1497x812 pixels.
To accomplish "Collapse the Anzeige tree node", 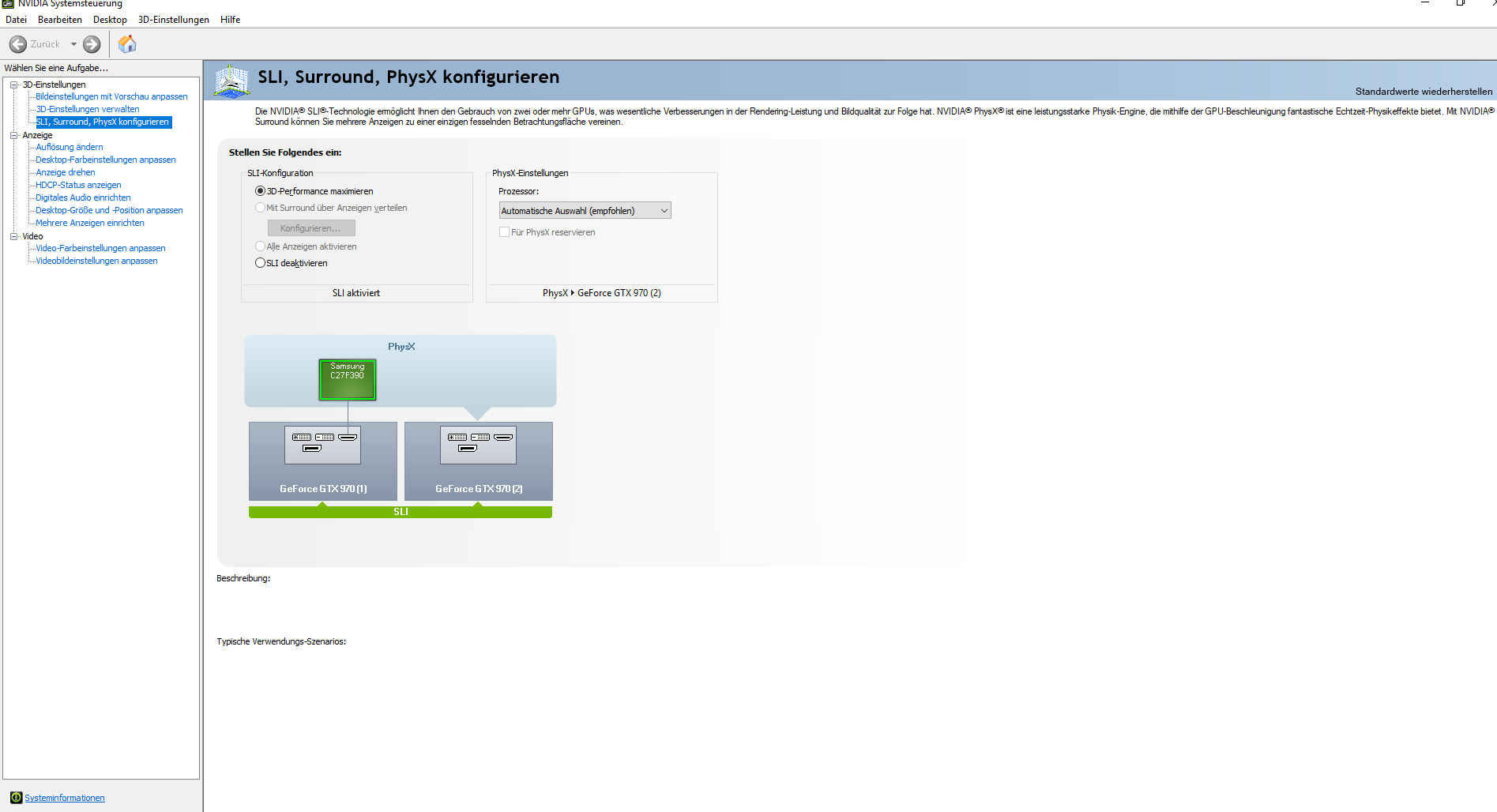I will pos(13,135).
